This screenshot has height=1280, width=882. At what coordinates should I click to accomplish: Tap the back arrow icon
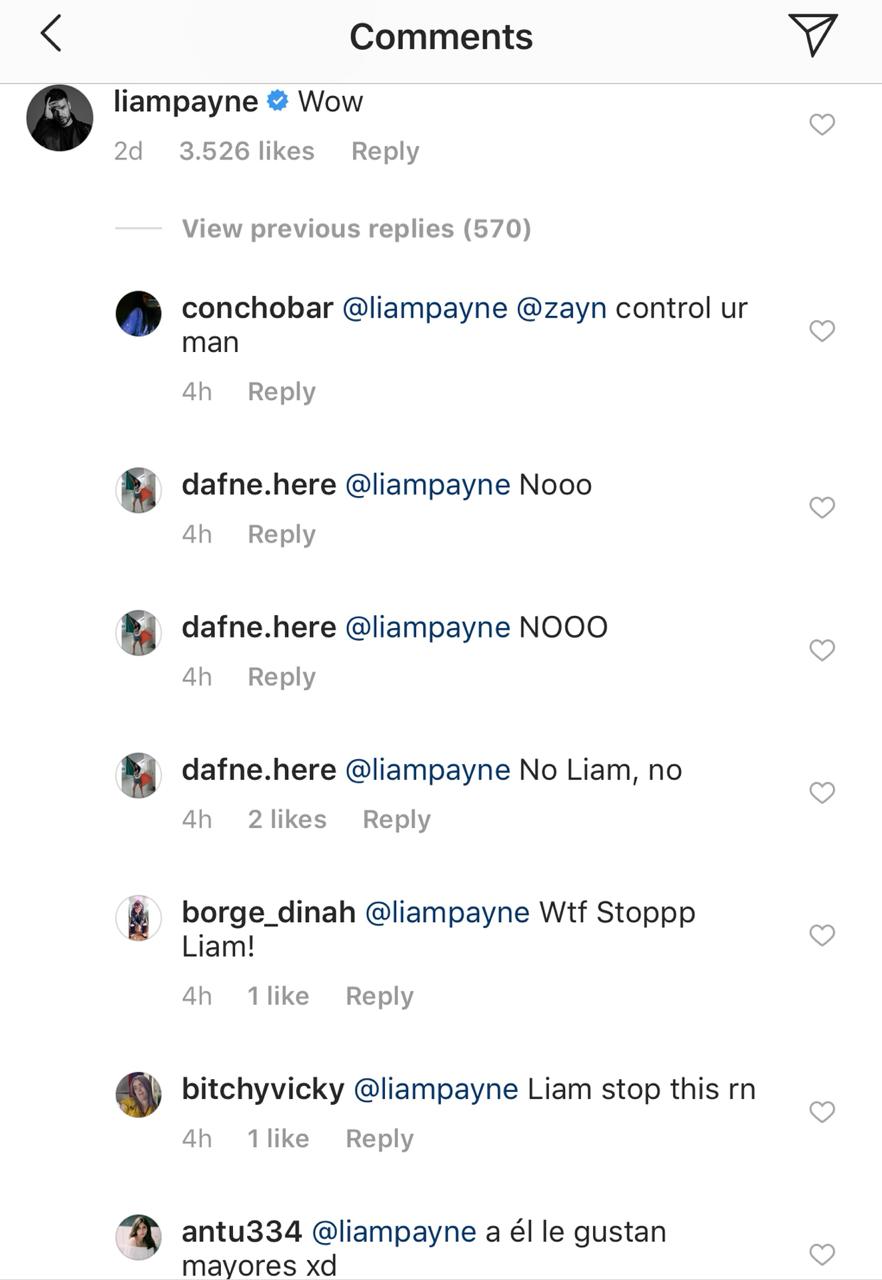pos(51,34)
